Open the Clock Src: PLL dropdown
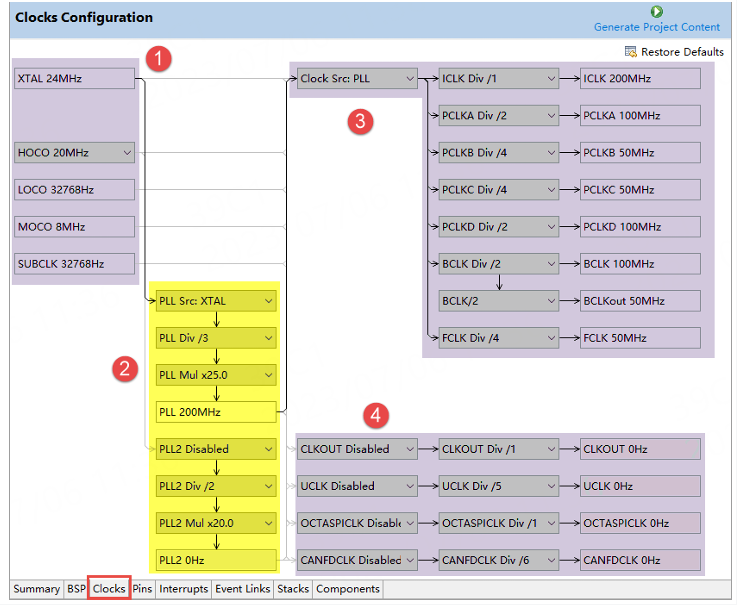Screen dimensions: 737x605 (x=357, y=79)
